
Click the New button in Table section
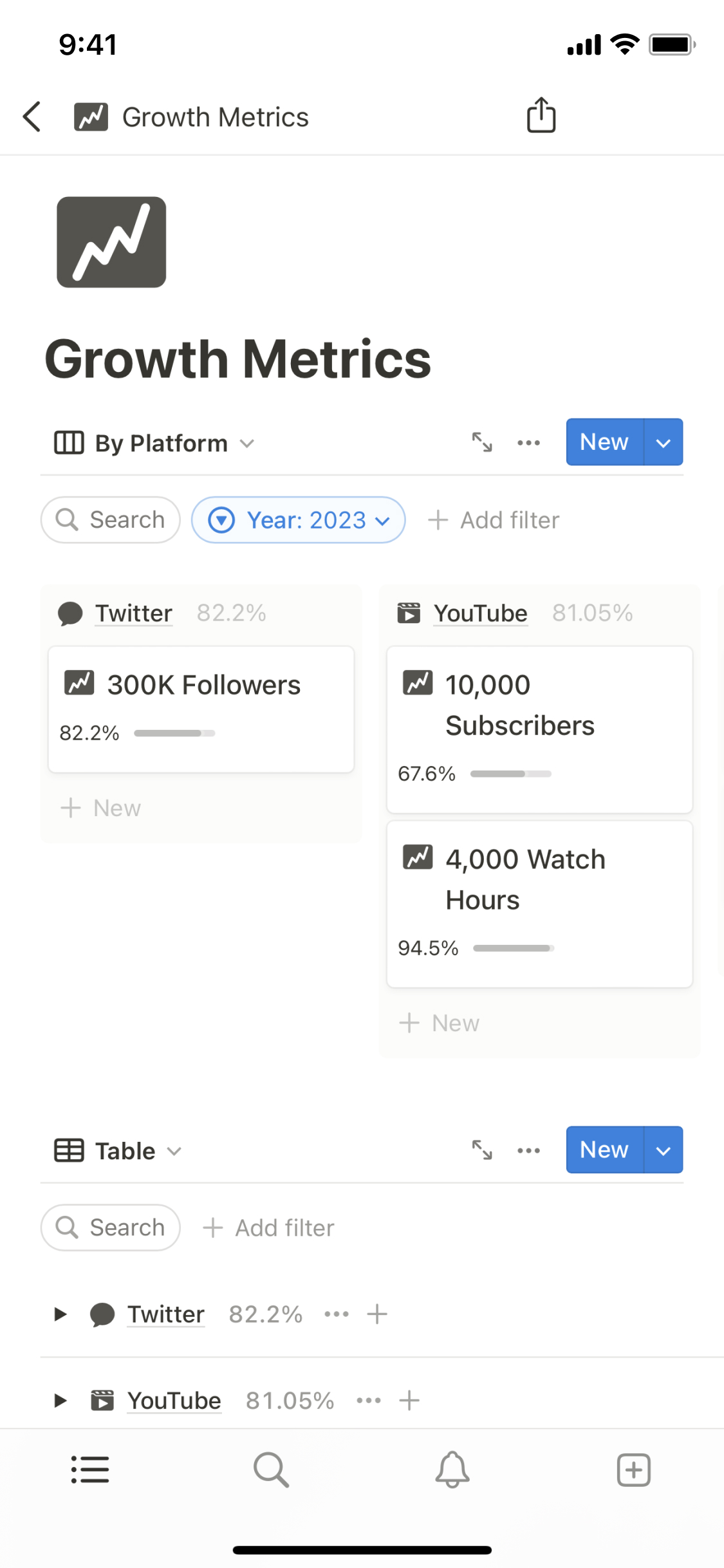604,1150
